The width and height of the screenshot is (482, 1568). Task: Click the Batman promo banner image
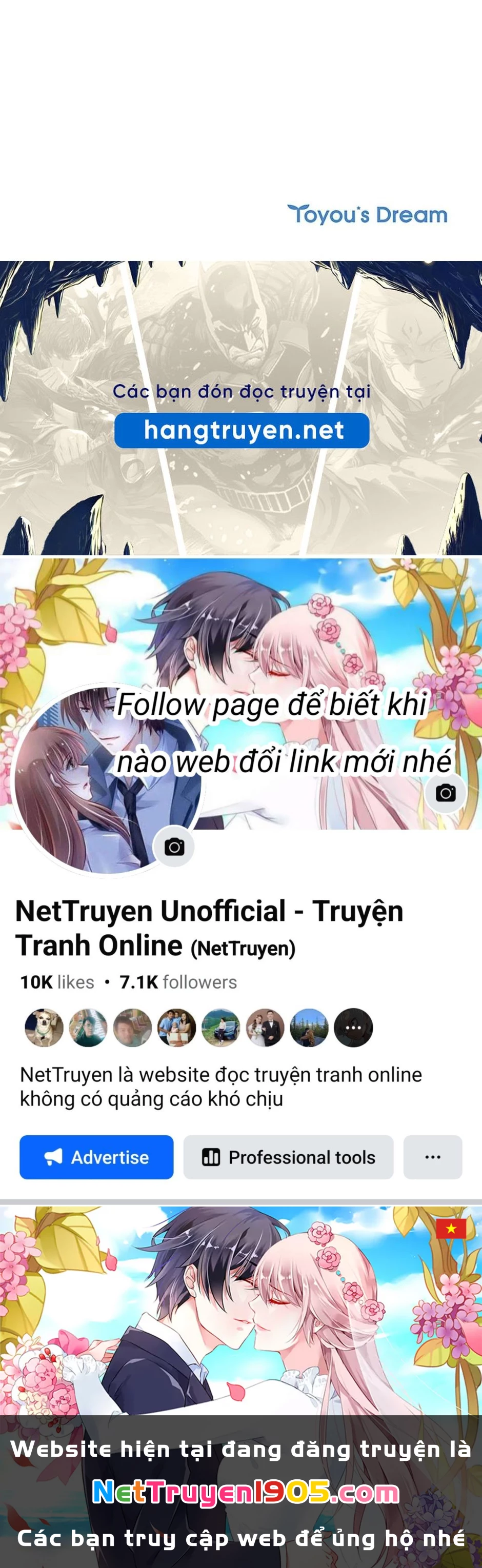pos(241,408)
